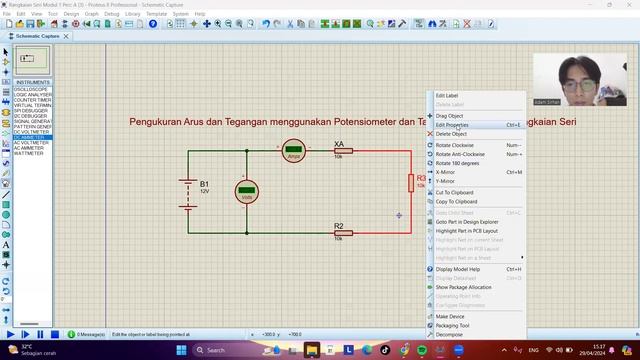Select the Selection Mode arrow tool
The width and height of the screenshot is (640, 360).
click(6, 52)
